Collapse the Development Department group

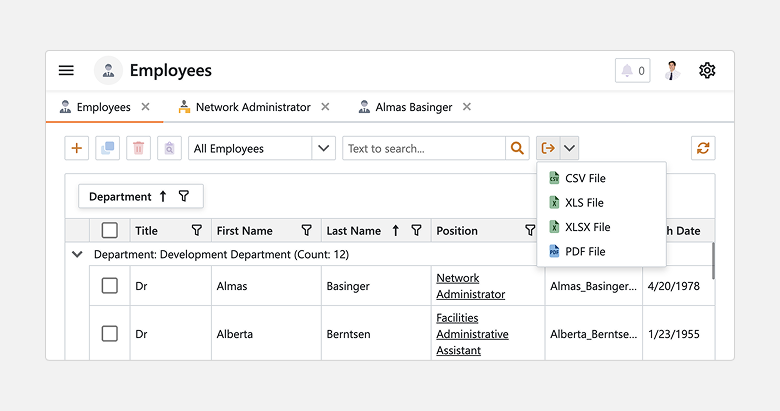pyautogui.click(x=77, y=254)
